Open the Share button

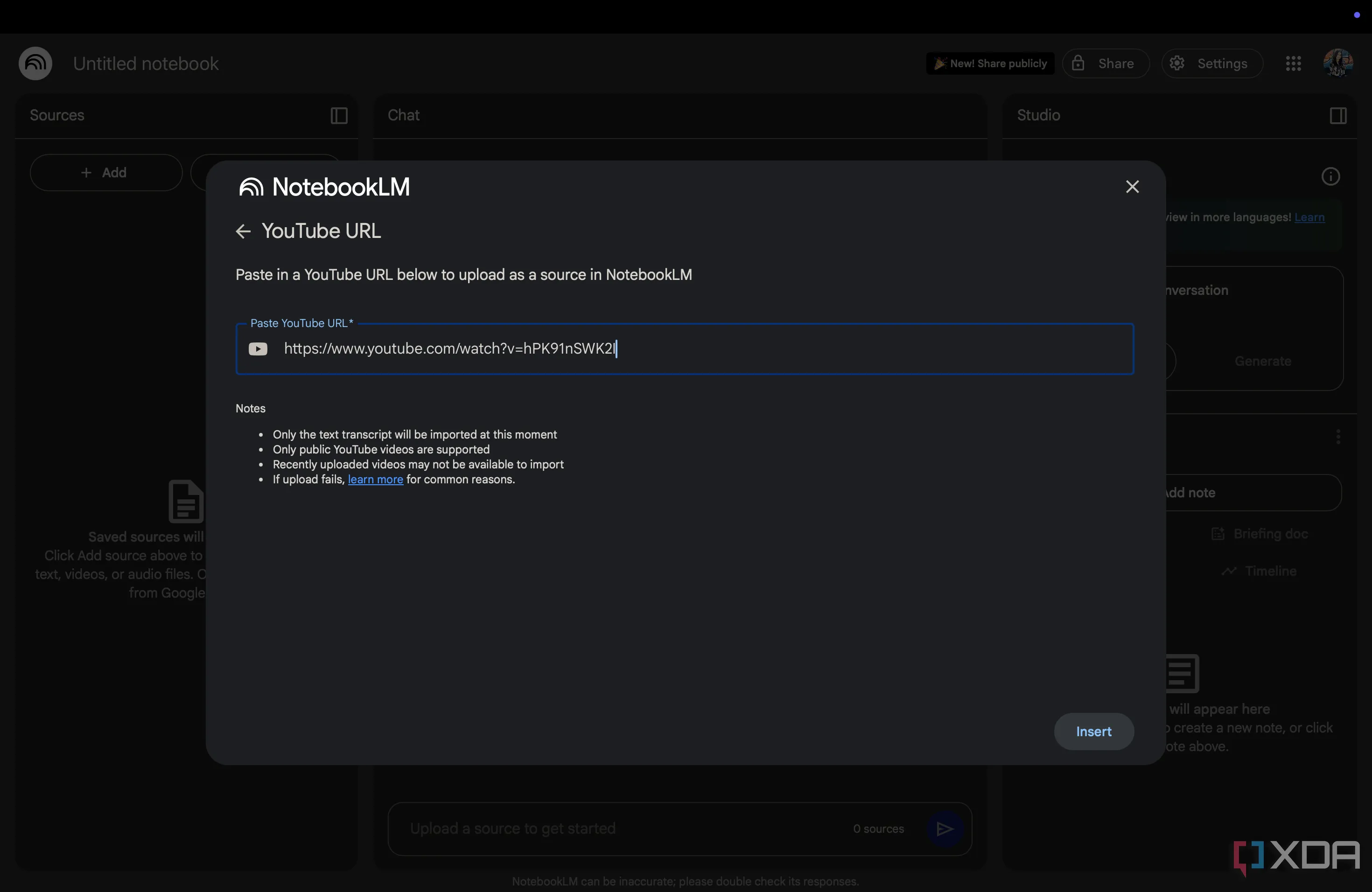1105,63
